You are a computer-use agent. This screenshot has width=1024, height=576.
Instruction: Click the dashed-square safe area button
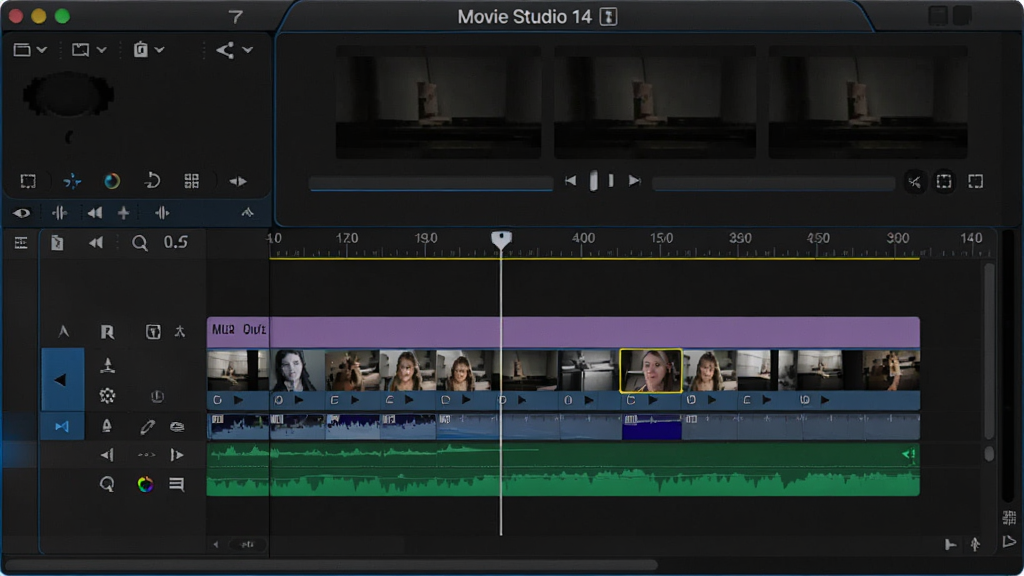(x=944, y=182)
